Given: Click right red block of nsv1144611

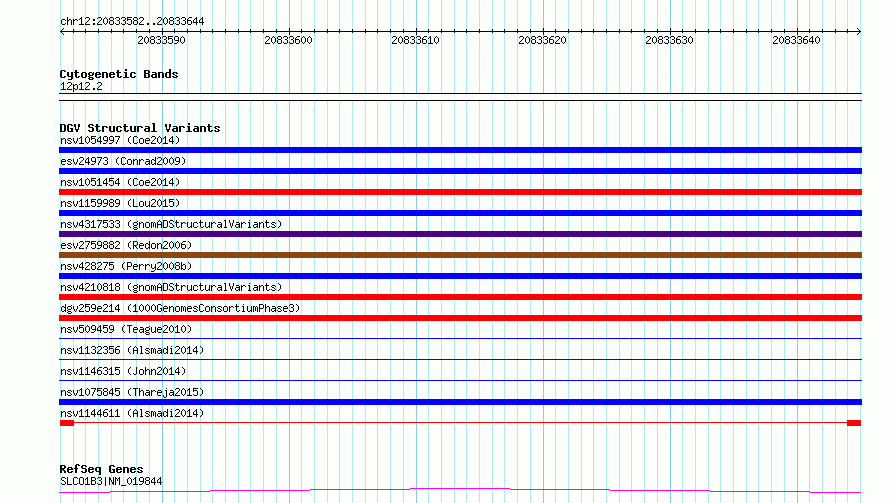Looking at the screenshot, I should click(x=854, y=423).
